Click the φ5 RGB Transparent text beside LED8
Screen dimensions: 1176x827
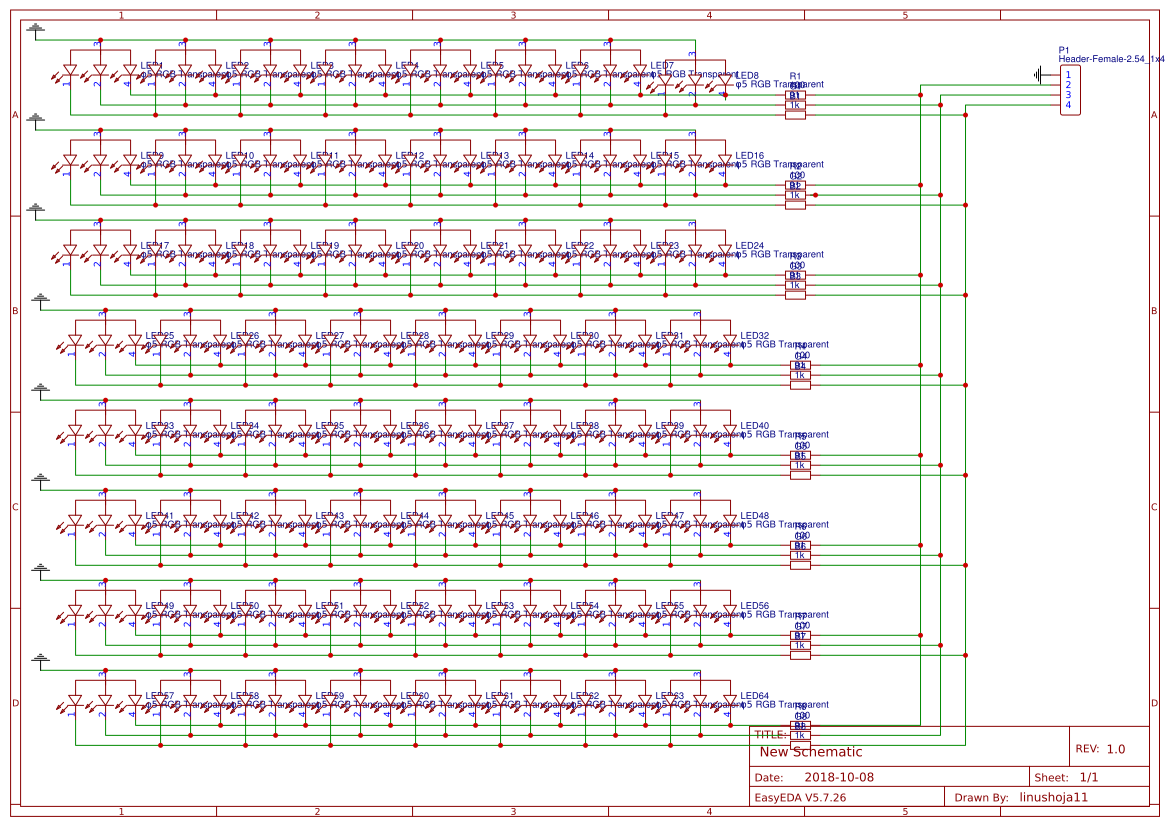(780, 85)
